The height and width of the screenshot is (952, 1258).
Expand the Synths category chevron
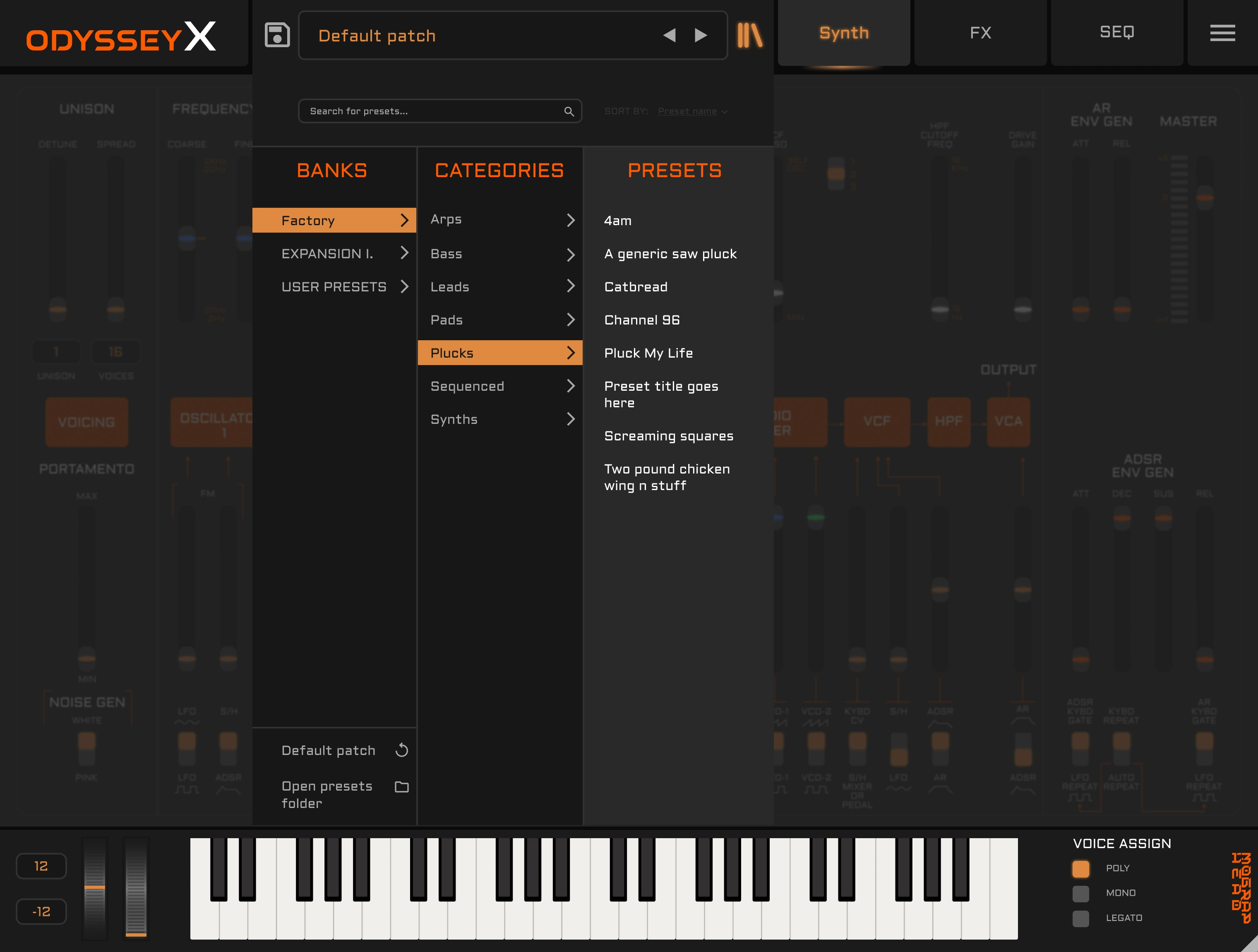[x=570, y=419]
